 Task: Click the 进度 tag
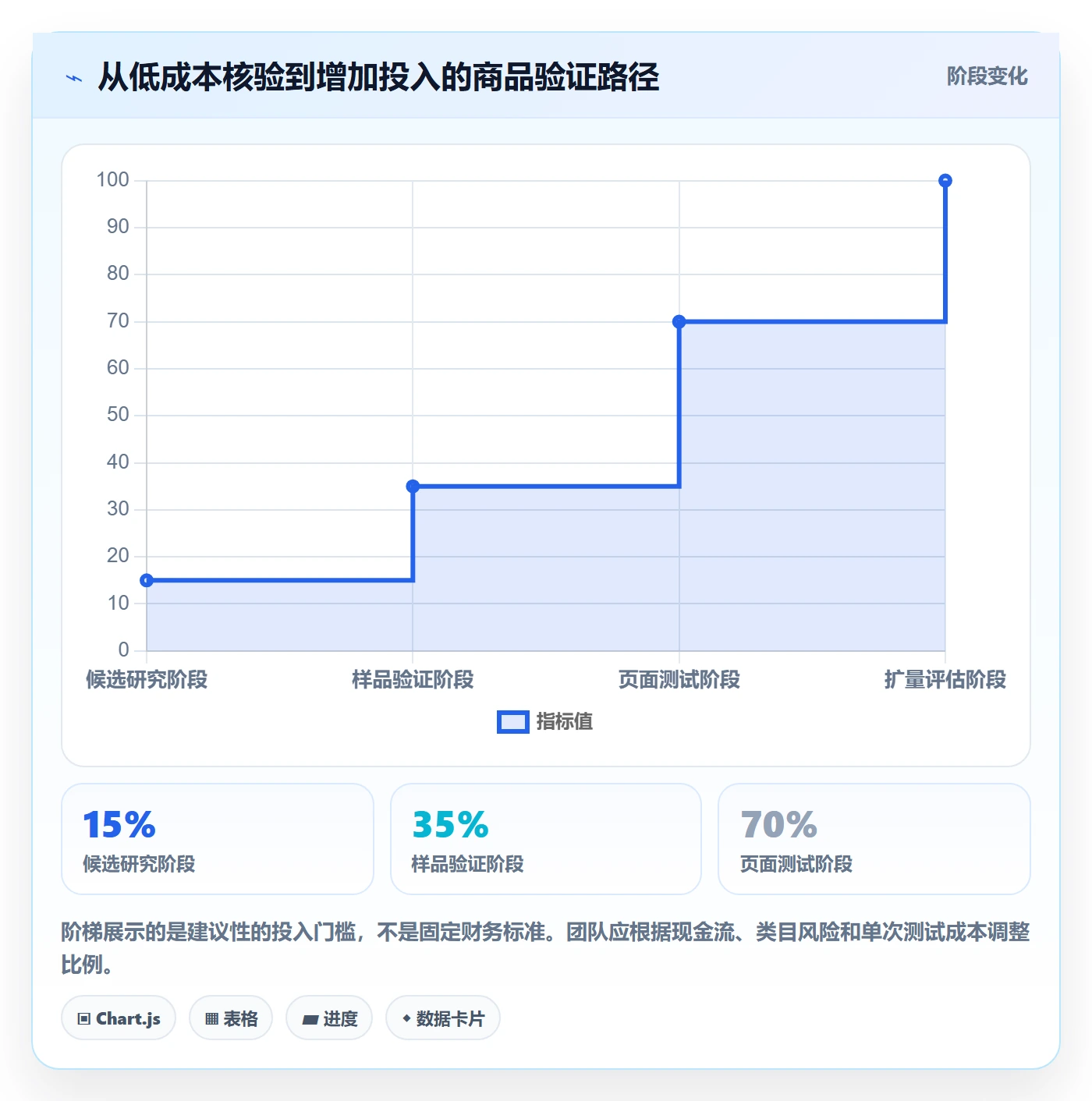pyautogui.click(x=329, y=1018)
